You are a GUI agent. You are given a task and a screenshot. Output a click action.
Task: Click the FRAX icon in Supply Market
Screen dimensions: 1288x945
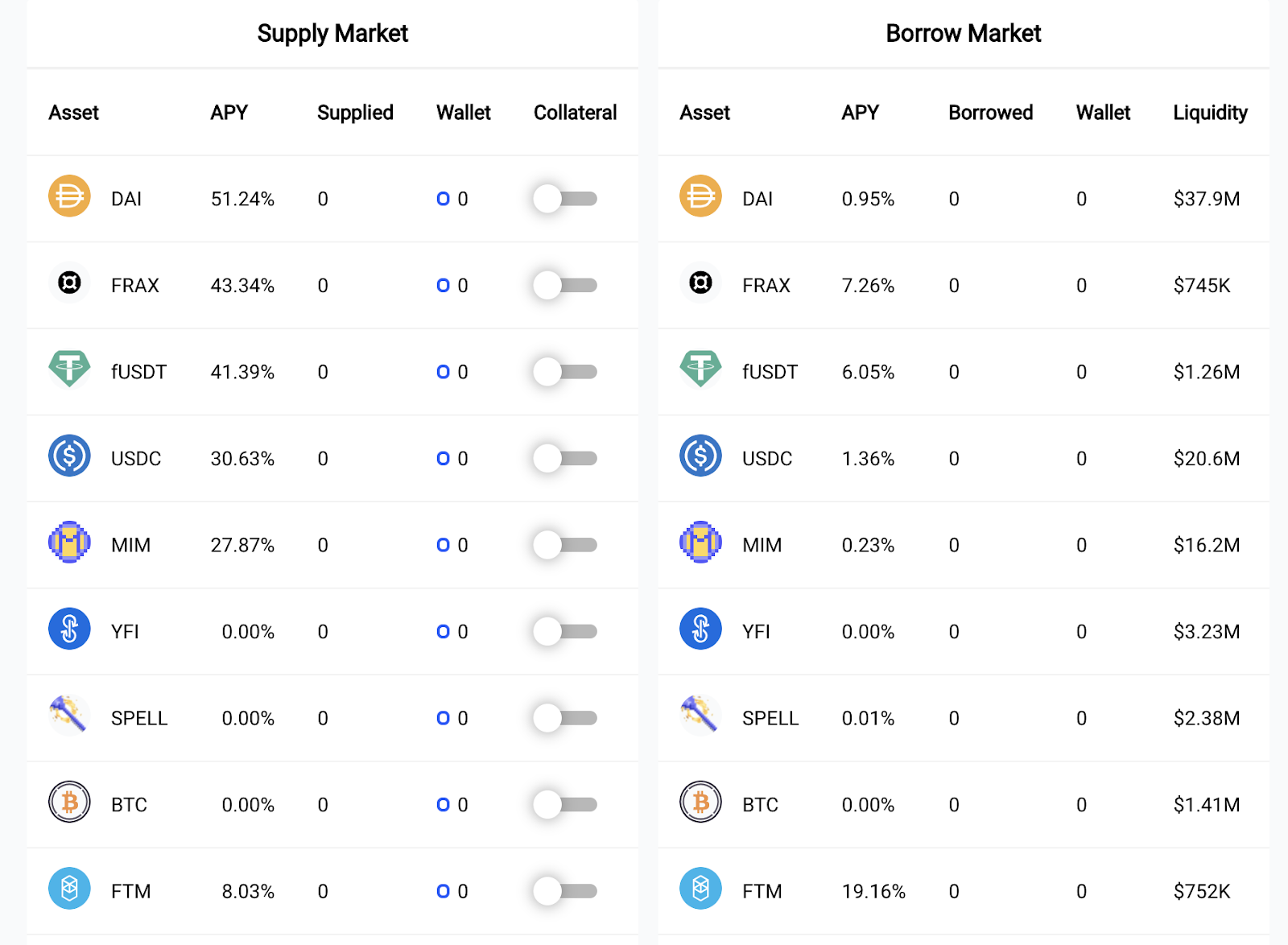point(69,283)
